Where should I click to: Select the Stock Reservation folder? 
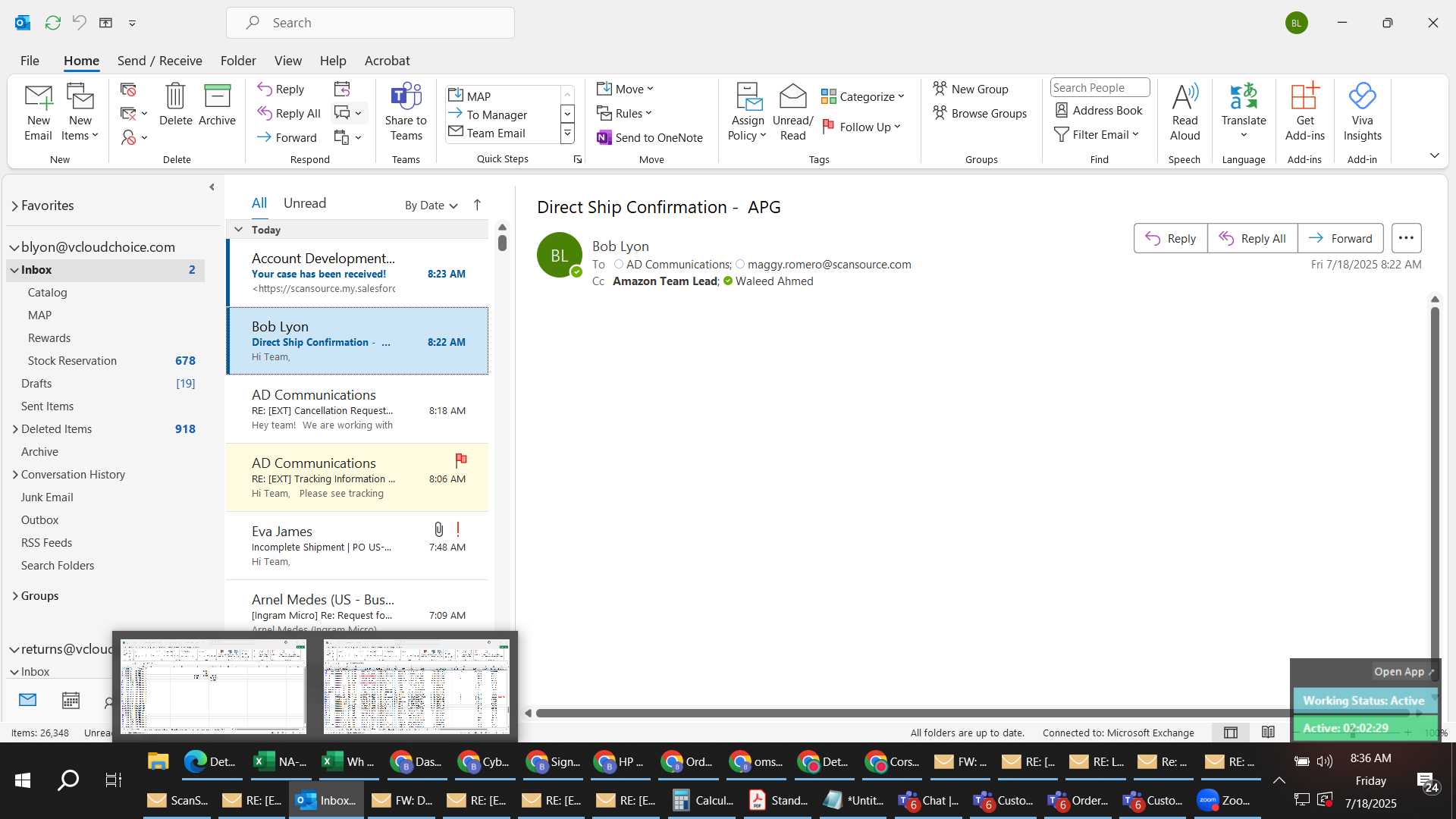click(105, 361)
